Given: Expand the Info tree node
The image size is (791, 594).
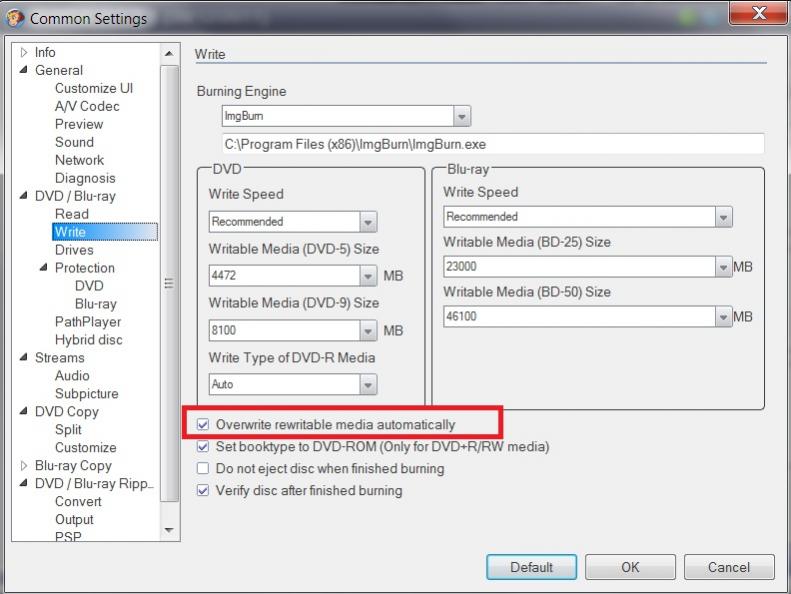Looking at the screenshot, I should click(23, 52).
